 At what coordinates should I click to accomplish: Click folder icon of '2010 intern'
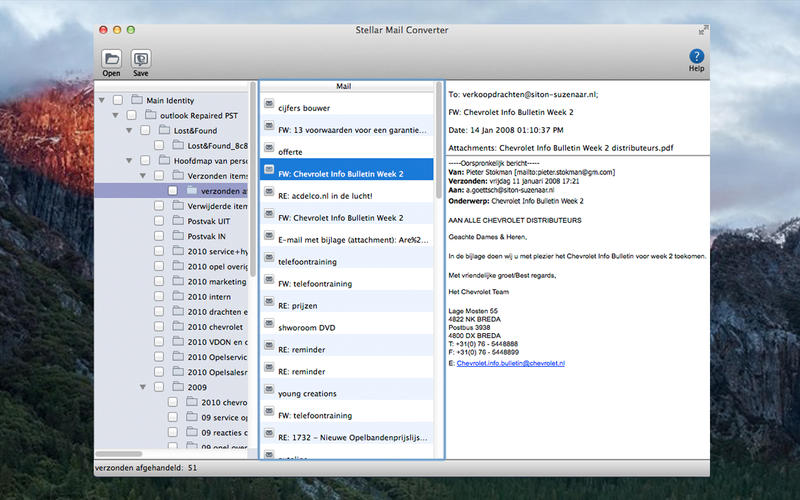[178, 296]
